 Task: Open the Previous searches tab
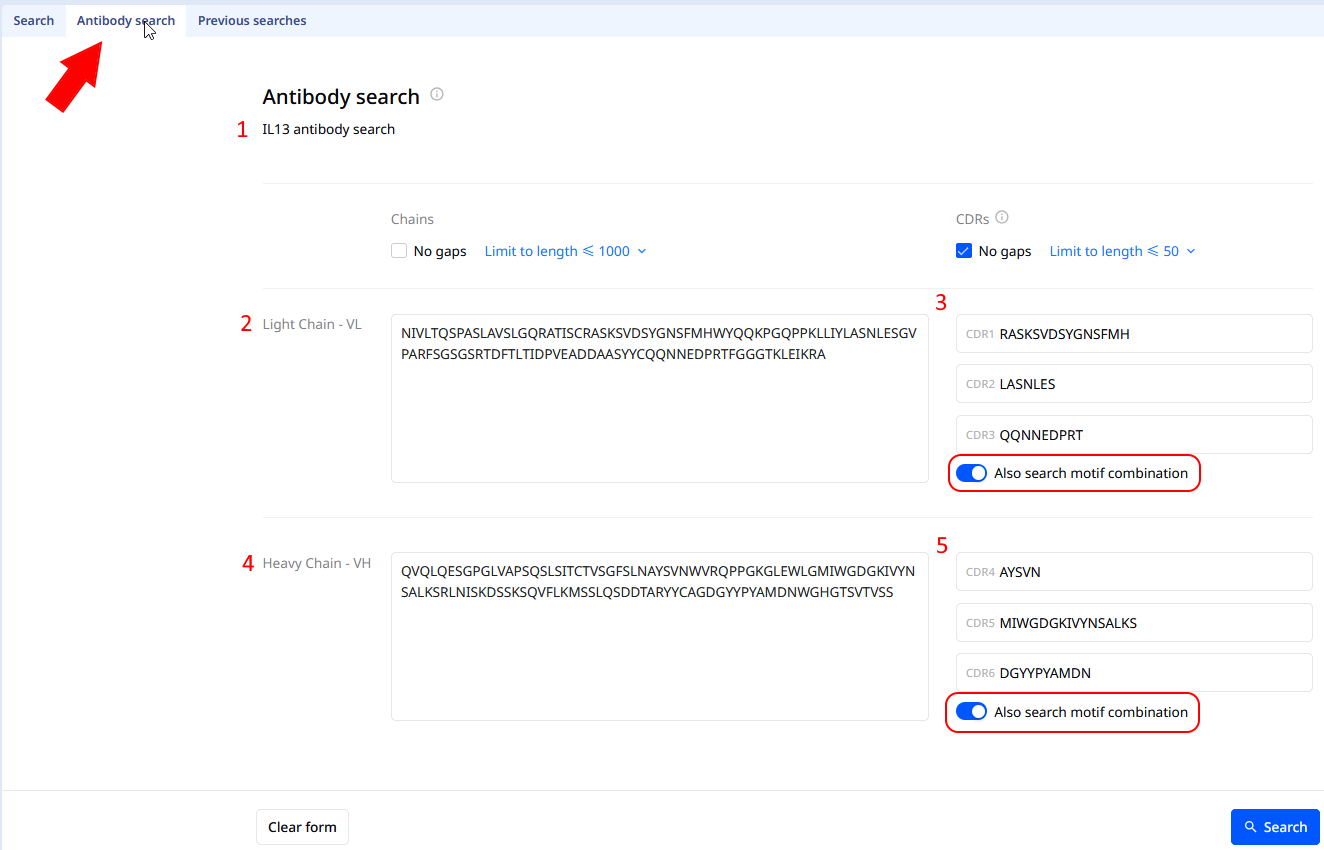click(x=252, y=20)
